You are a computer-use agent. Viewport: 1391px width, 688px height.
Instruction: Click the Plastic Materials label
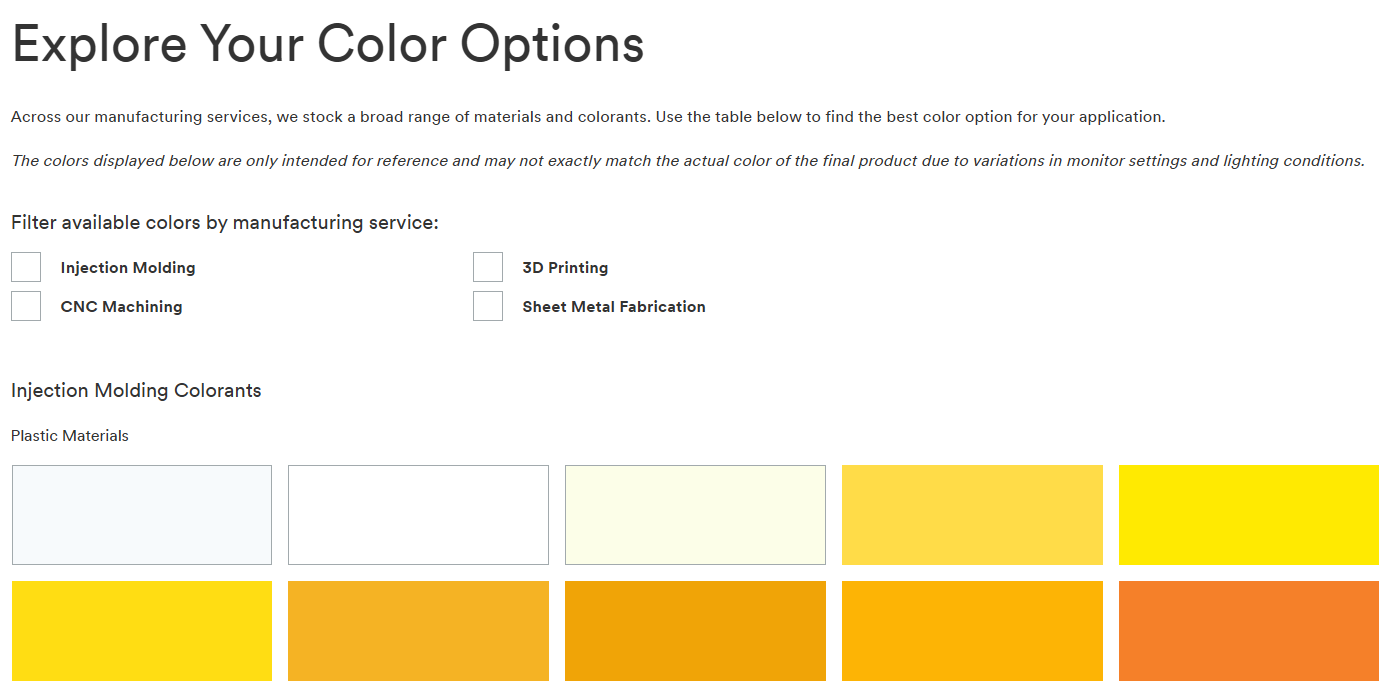69,436
